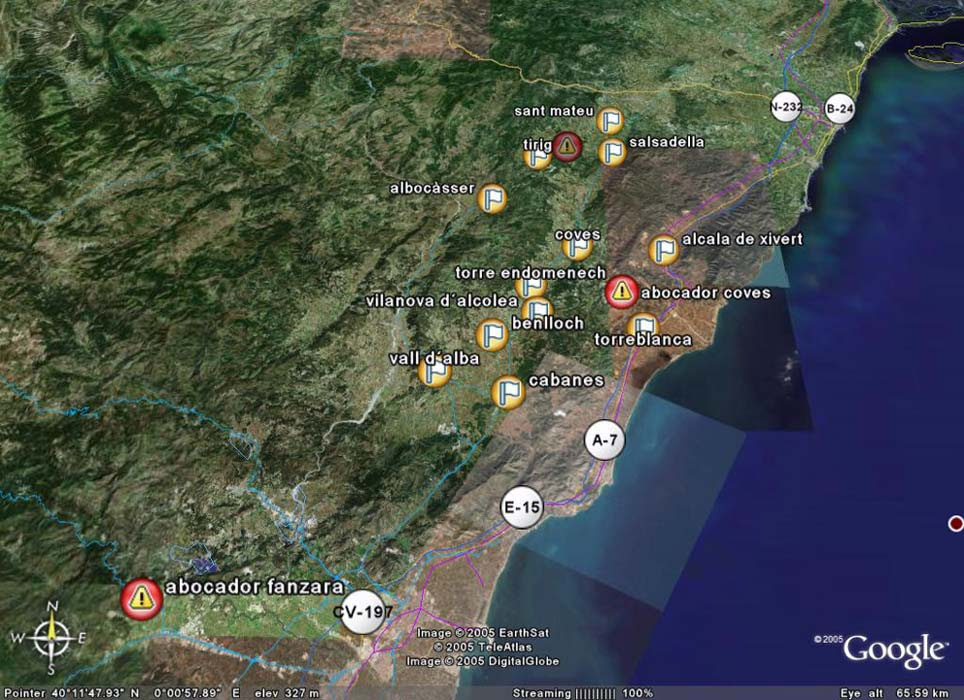Click the 'Eye alt 65.59 km' readout
Image resolution: width=964 pixels, height=700 pixels.
coord(895,693)
